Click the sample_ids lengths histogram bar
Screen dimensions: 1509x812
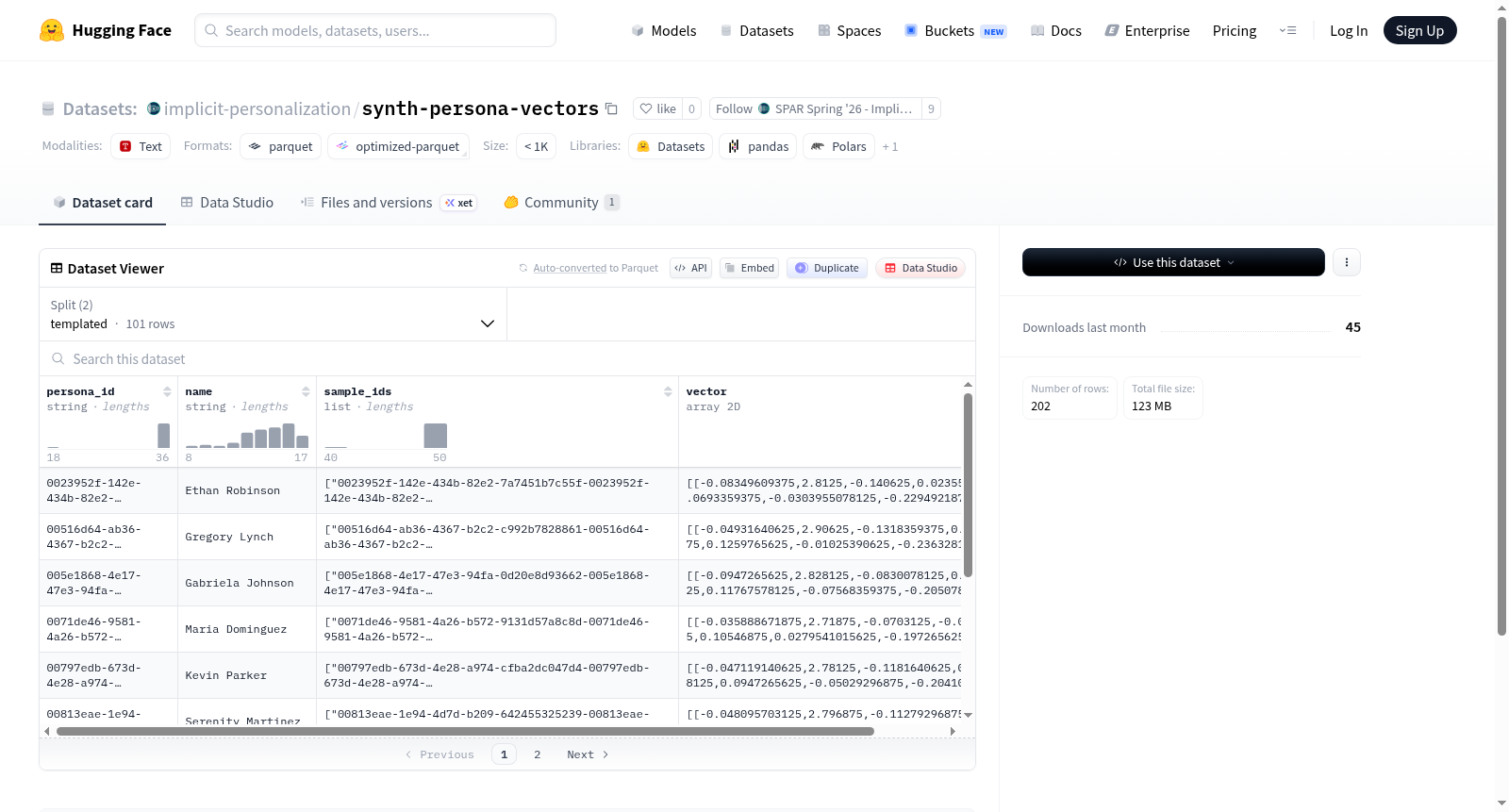click(436, 436)
